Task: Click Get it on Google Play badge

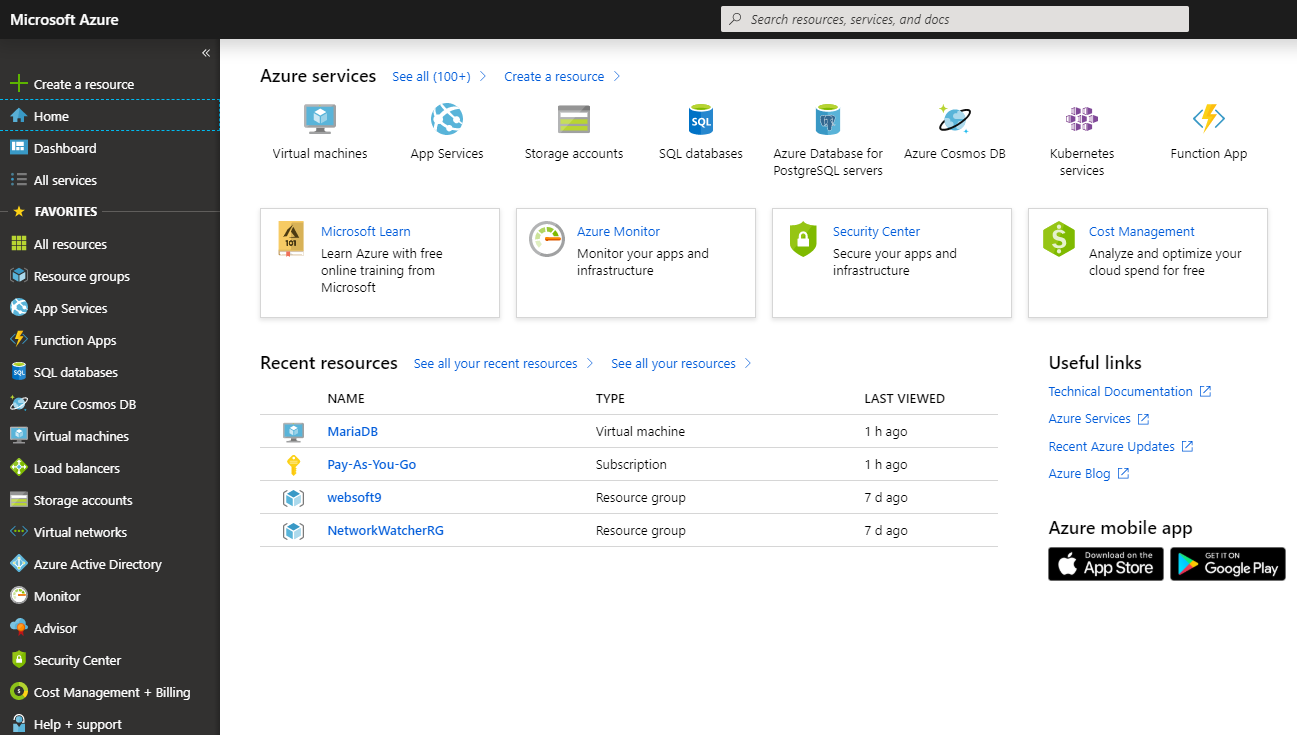Action: pyautogui.click(x=1228, y=564)
